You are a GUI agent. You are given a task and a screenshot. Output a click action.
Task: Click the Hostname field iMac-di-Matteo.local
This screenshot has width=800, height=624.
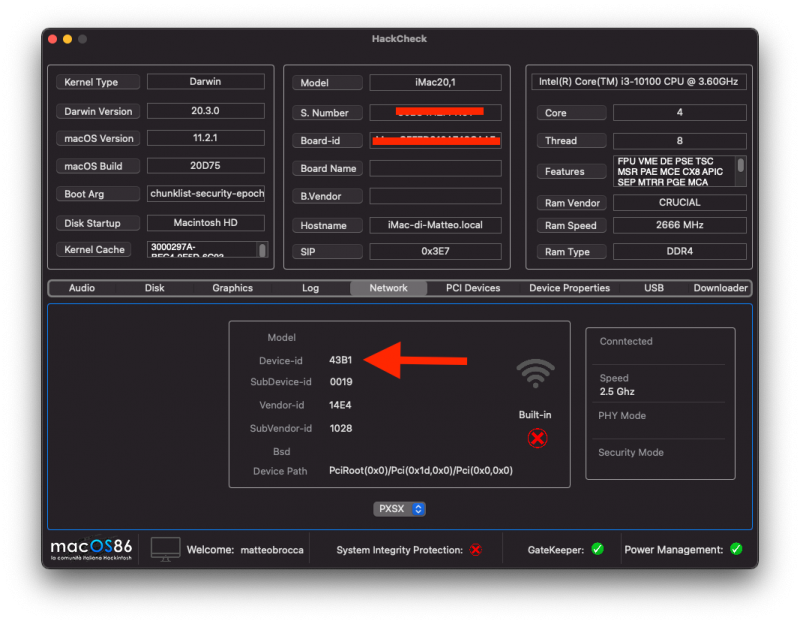[x=435, y=225]
